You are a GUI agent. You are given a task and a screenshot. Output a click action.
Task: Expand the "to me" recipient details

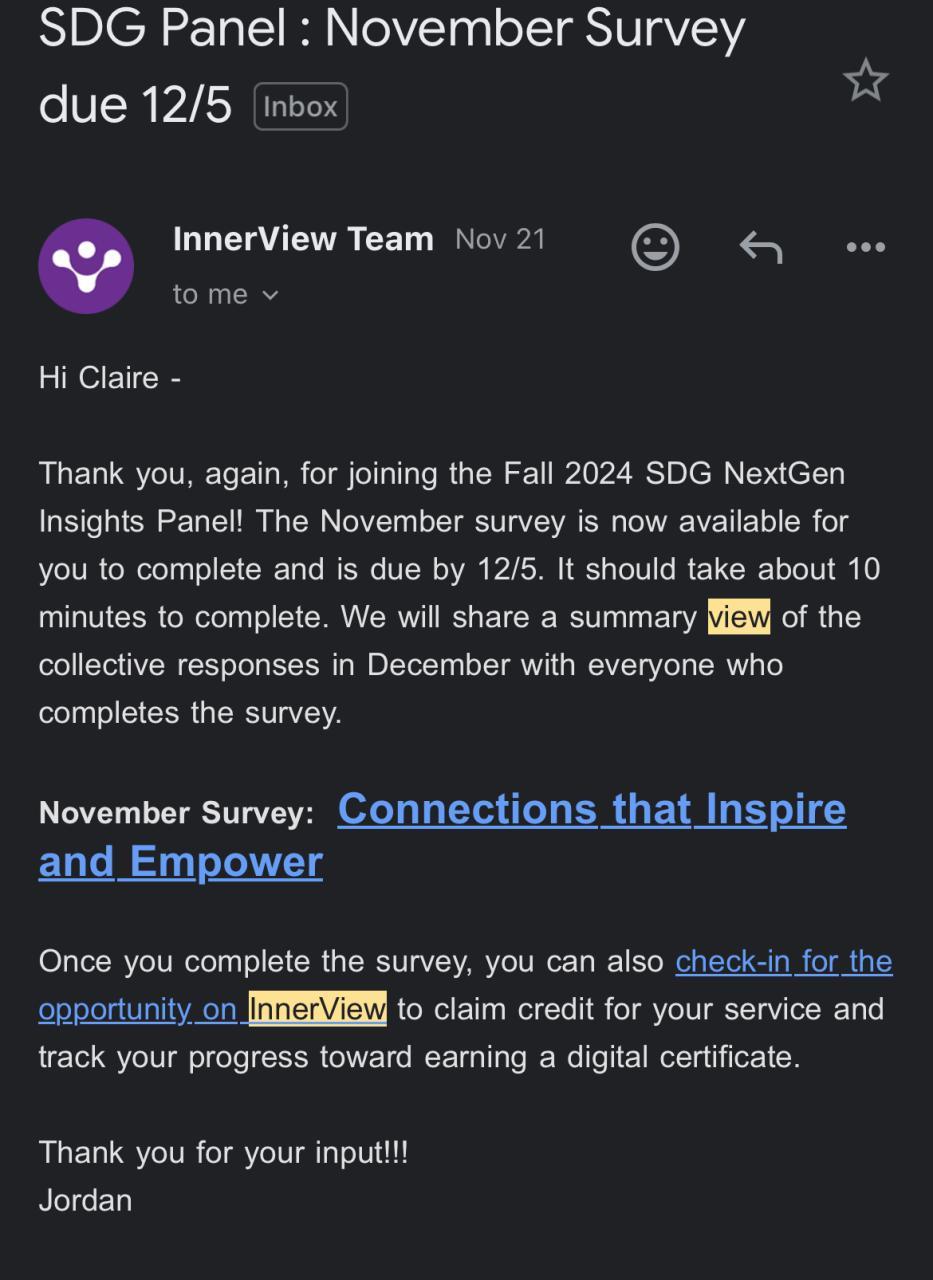226,294
